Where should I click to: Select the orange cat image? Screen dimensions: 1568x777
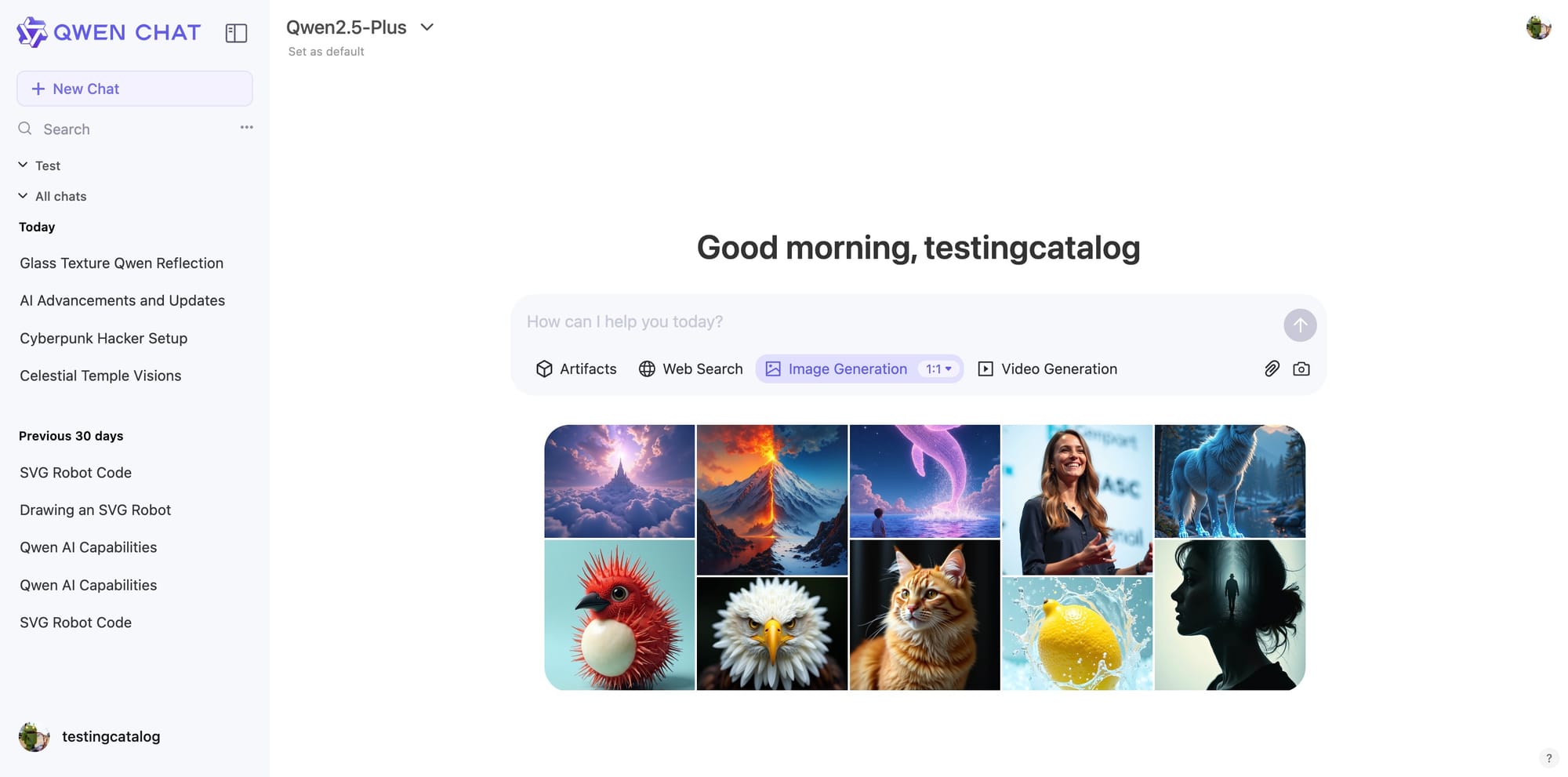(925, 615)
